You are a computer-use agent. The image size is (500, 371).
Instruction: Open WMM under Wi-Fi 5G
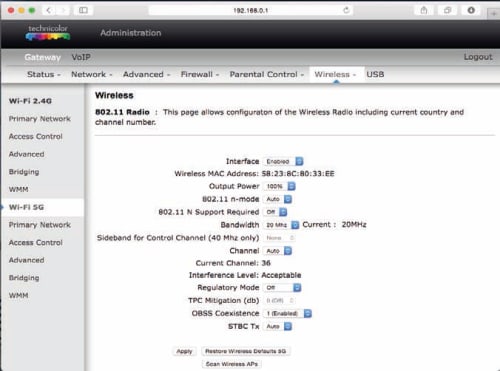click(x=18, y=295)
